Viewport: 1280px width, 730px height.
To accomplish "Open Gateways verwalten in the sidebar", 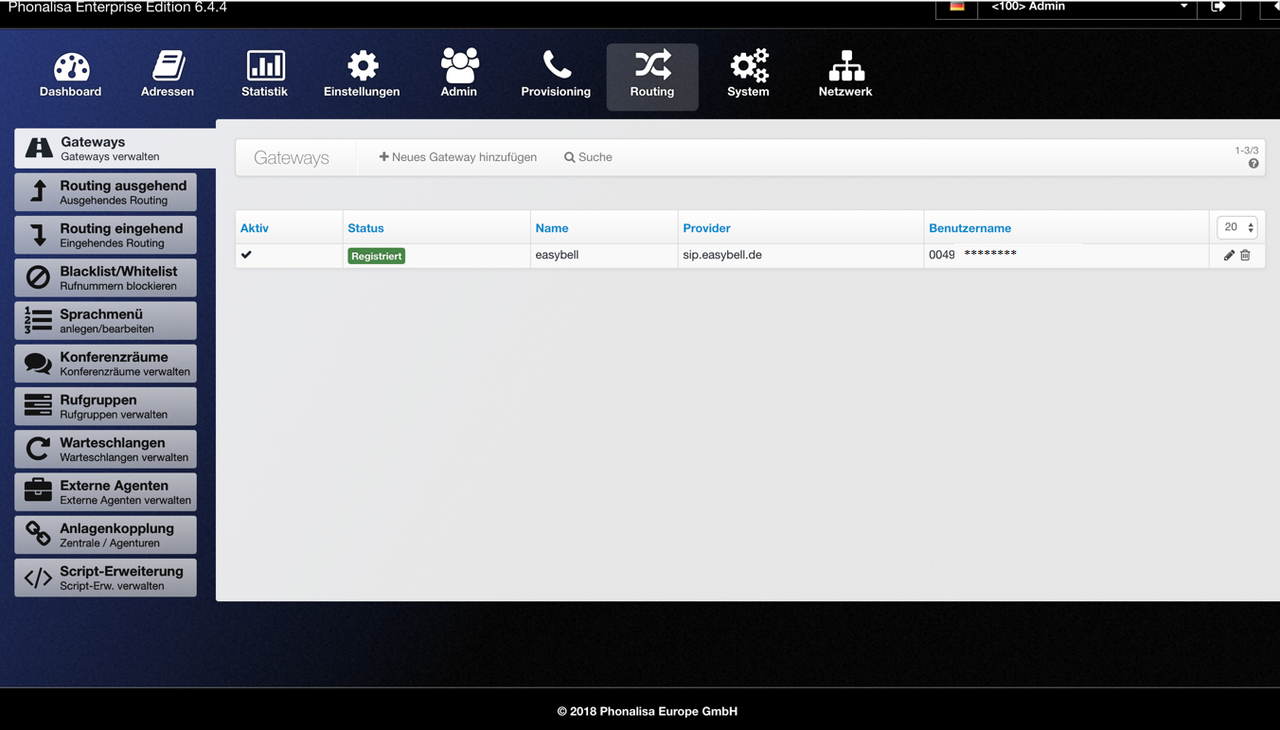I will tap(115, 148).
